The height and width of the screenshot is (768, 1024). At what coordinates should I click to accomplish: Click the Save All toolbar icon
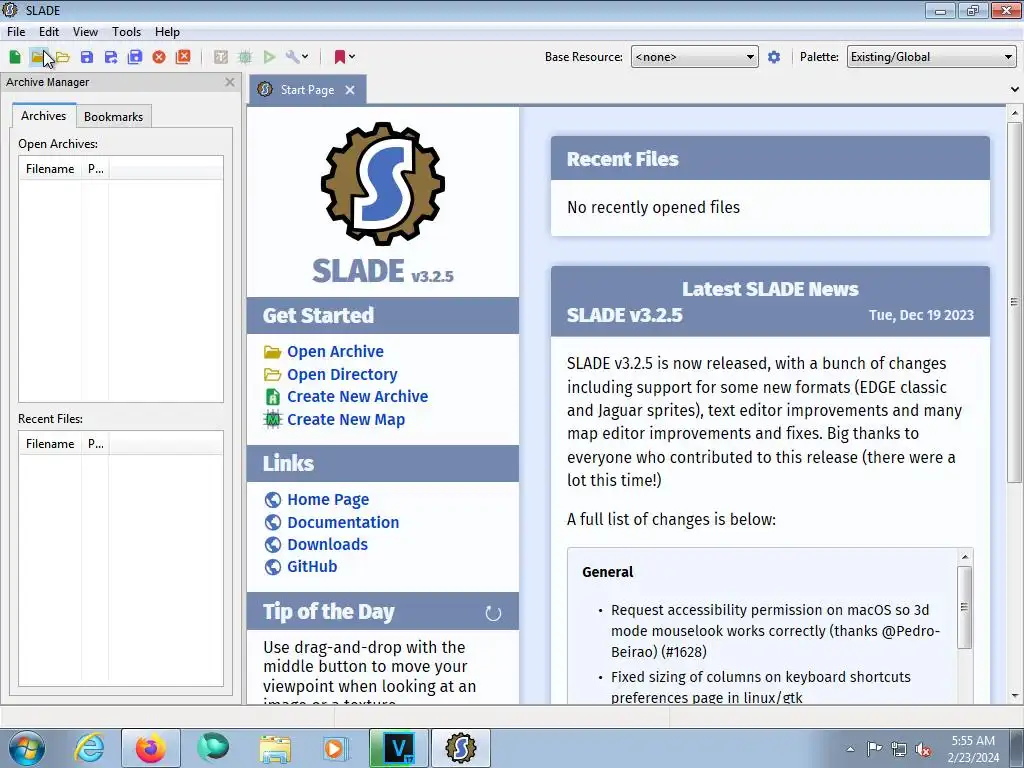click(135, 57)
